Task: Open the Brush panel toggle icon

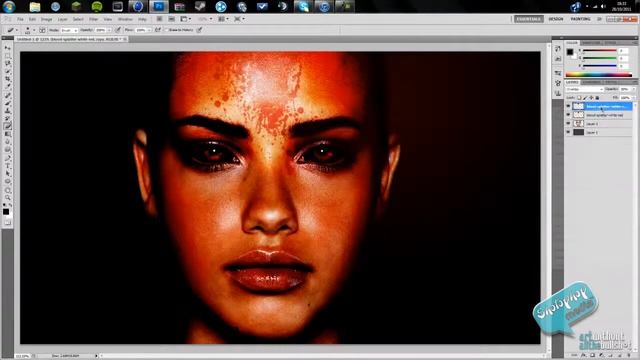Action: point(42,30)
